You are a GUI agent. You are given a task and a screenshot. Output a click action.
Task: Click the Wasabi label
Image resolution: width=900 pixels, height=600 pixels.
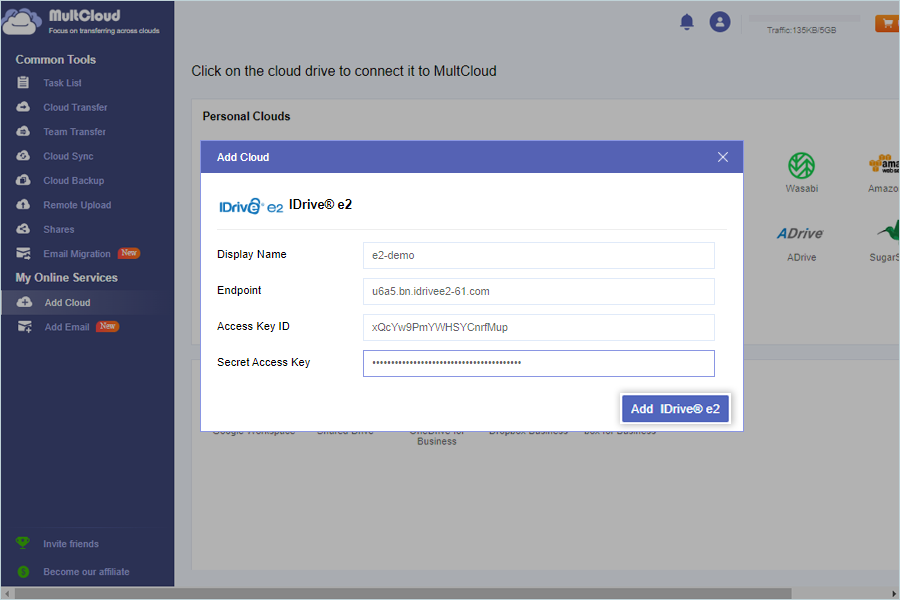801,188
